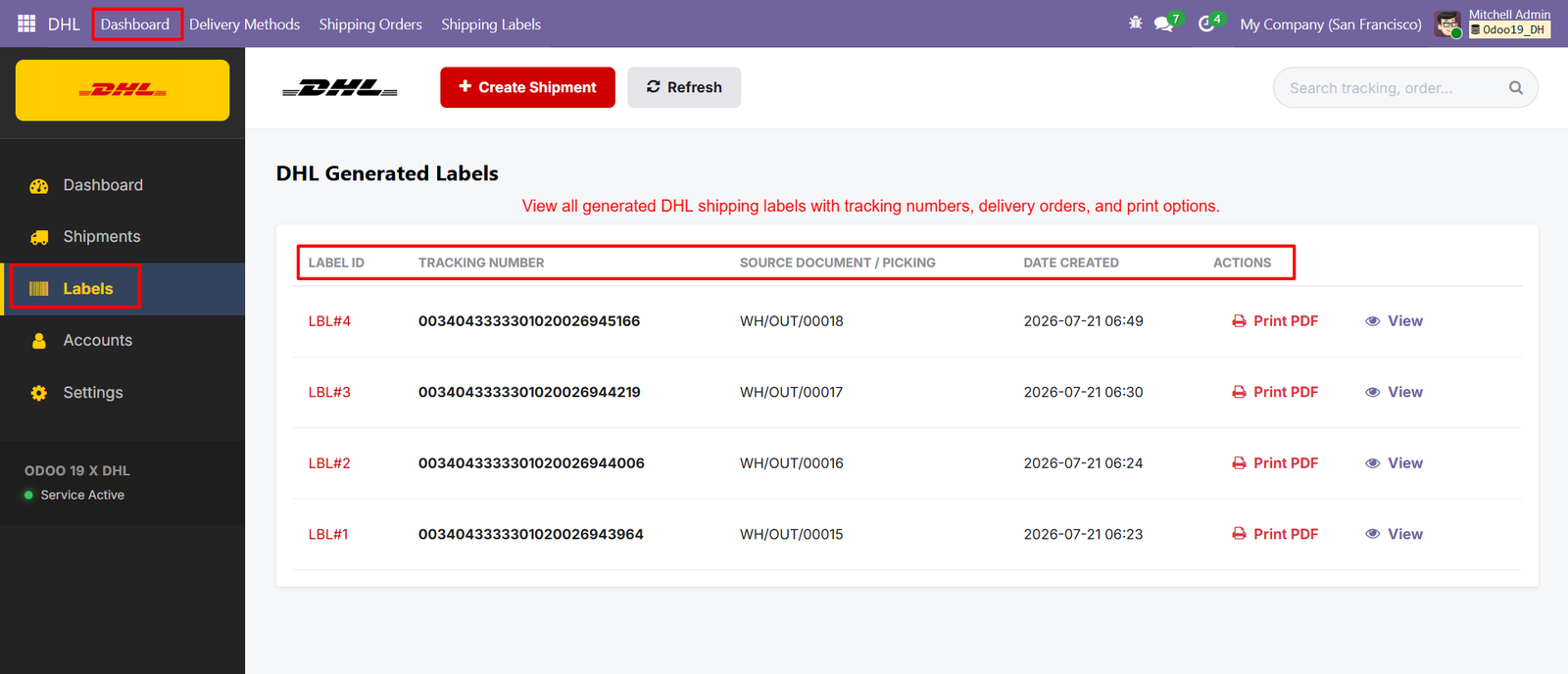This screenshot has height=674, width=1568.
Task: Click eye icon for LBL#3 row
Action: pyautogui.click(x=1373, y=392)
